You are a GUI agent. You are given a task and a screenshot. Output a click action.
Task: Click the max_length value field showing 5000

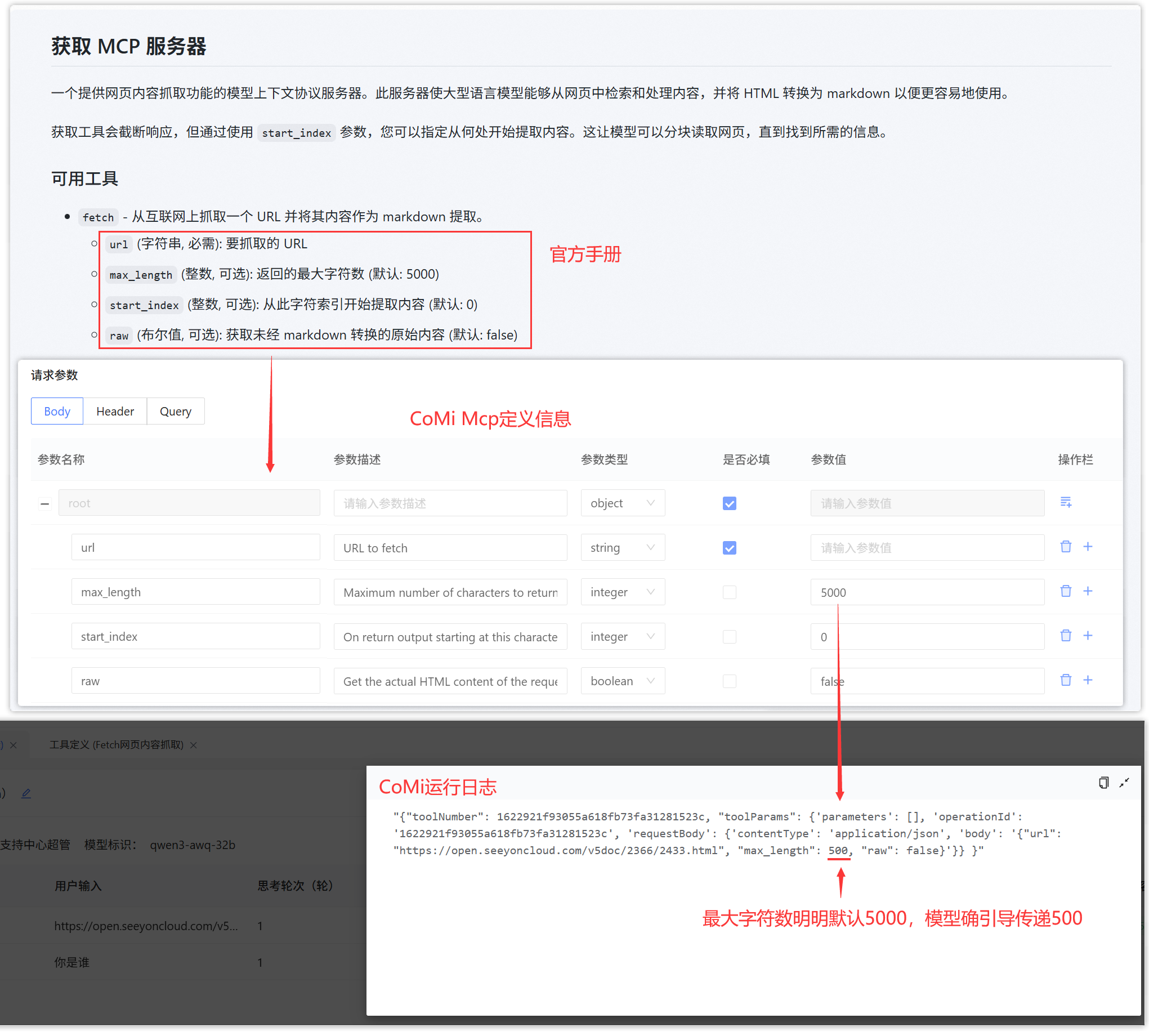pyautogui.click(x=927, y=592)
